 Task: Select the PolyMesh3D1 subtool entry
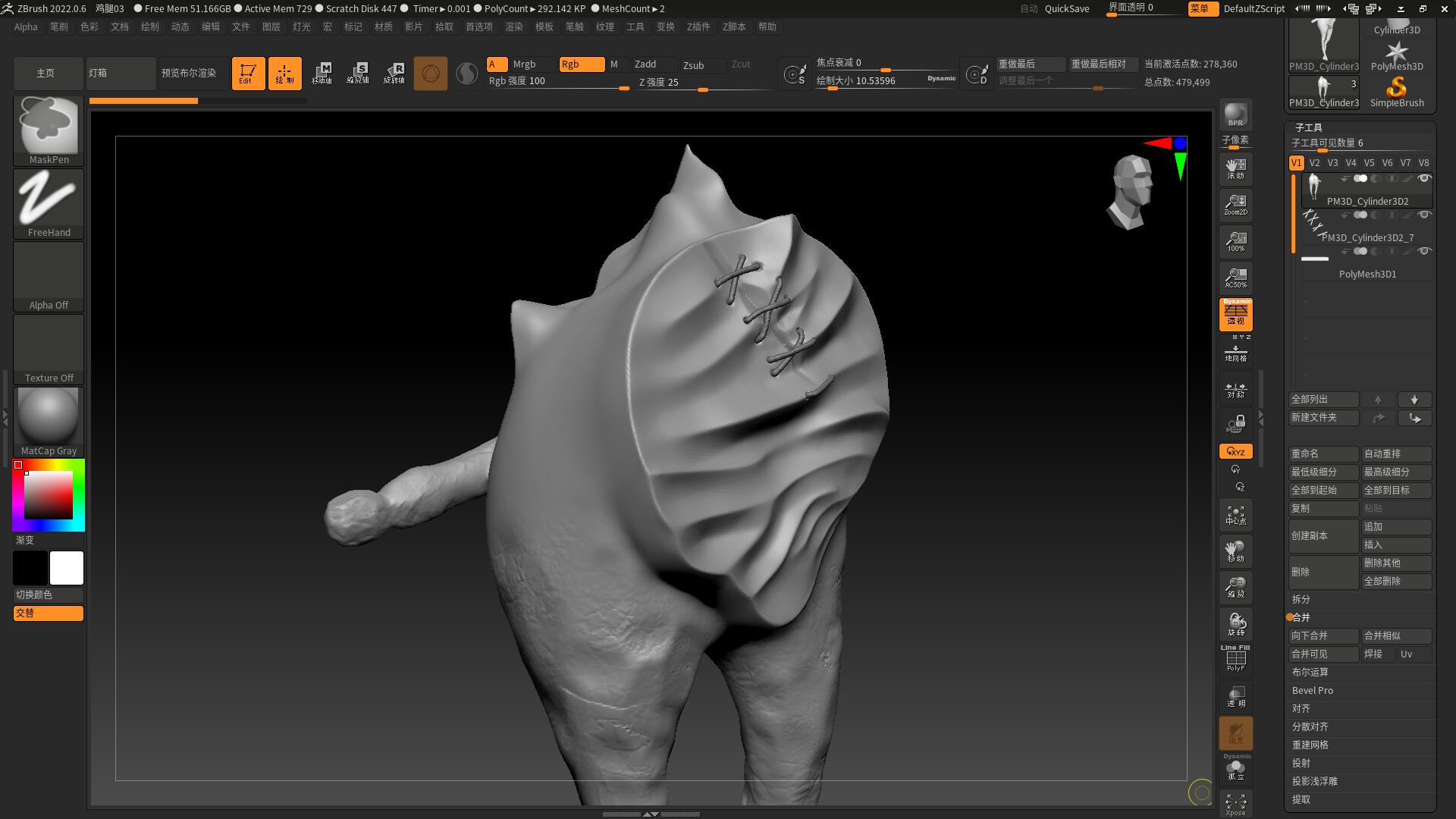point(1367,274)
